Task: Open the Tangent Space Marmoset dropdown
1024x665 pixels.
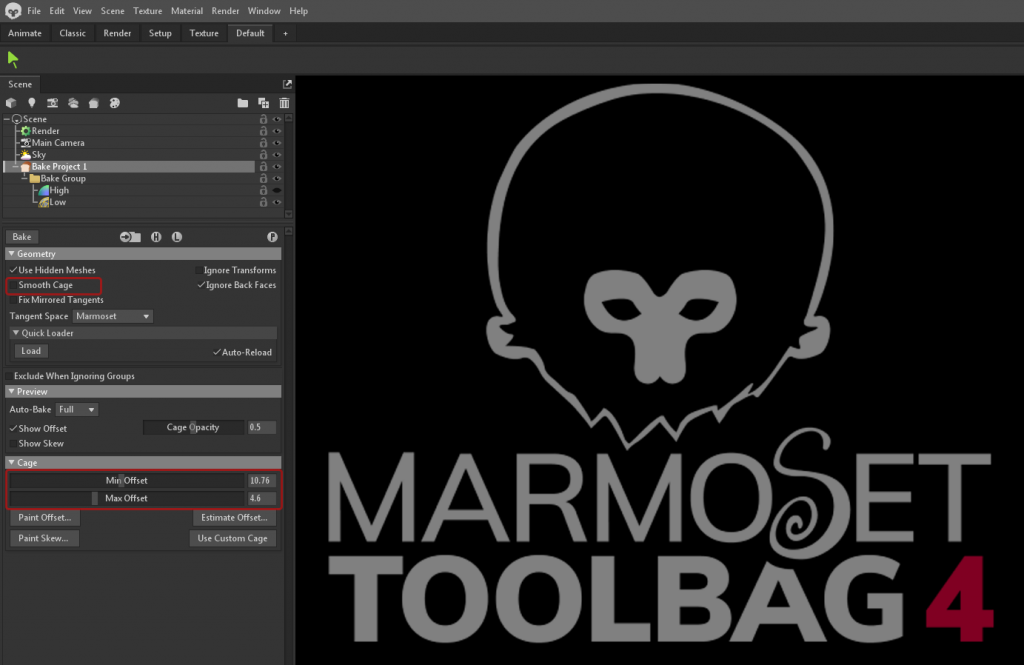Action: click(113, 316)
